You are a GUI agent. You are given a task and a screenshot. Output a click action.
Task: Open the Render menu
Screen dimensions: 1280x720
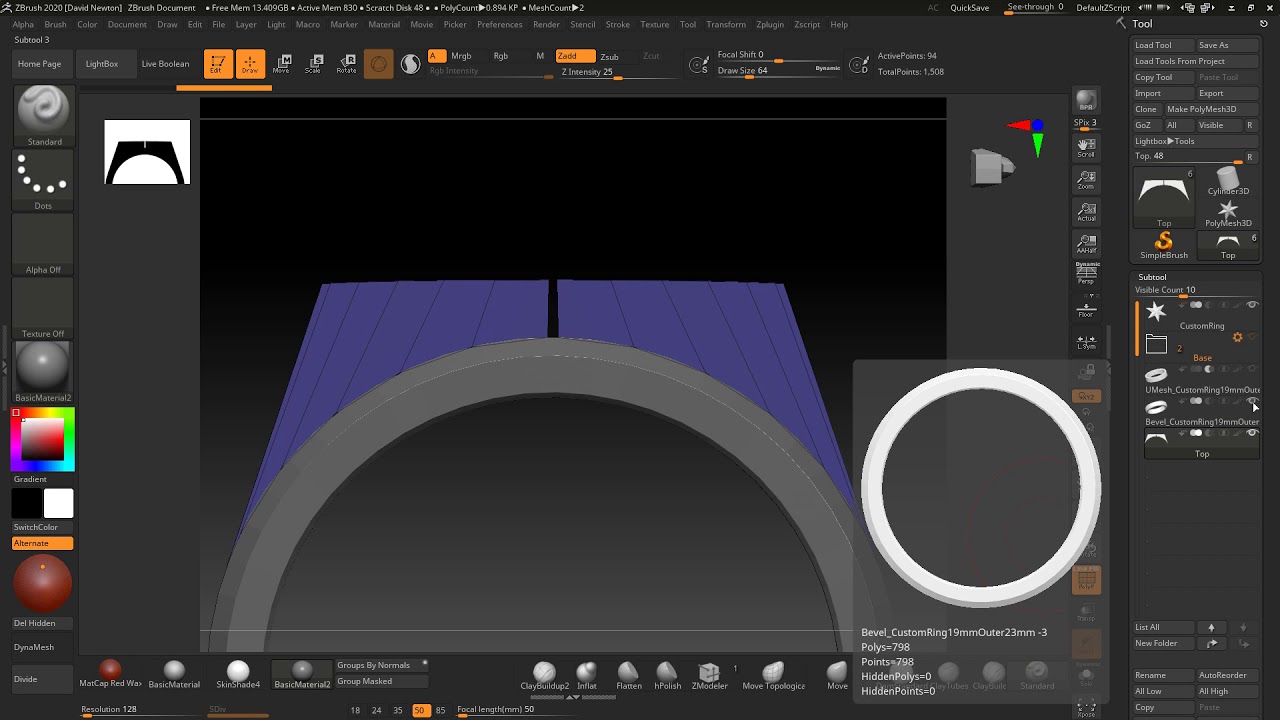click(x=546, y=24)
